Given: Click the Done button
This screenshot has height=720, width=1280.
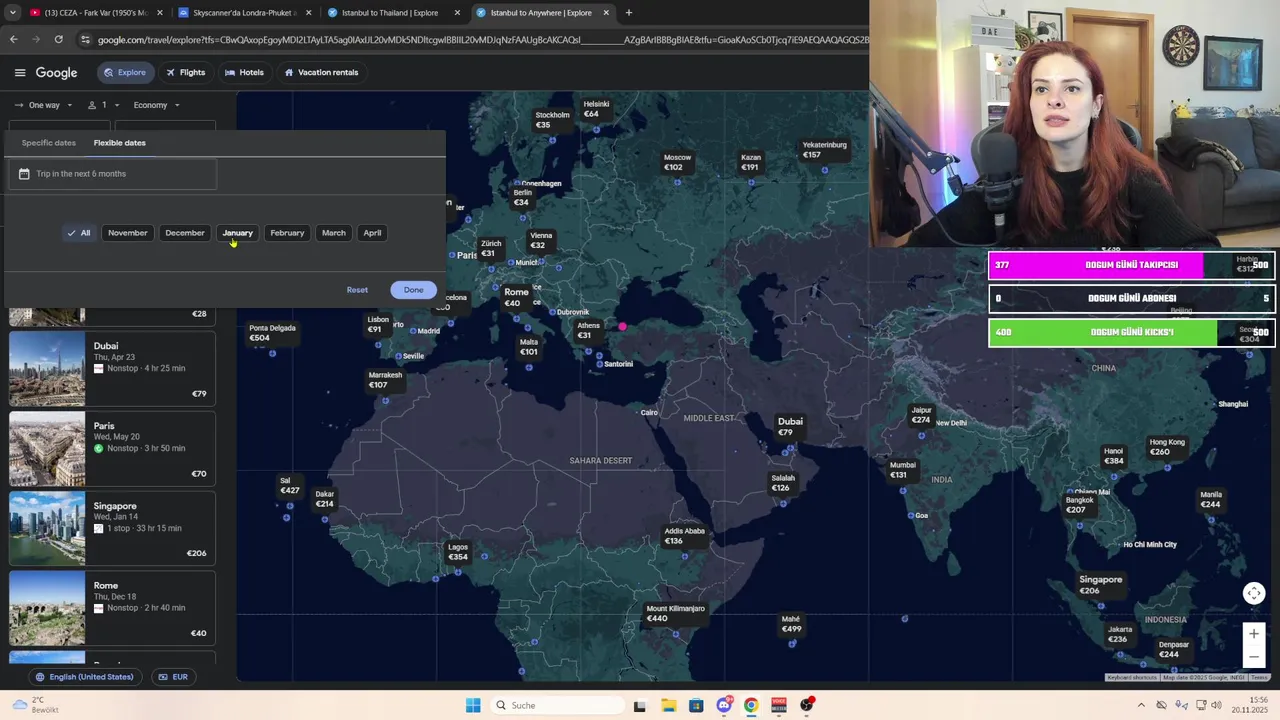Looking at the screenshot, I should [413, 290].
